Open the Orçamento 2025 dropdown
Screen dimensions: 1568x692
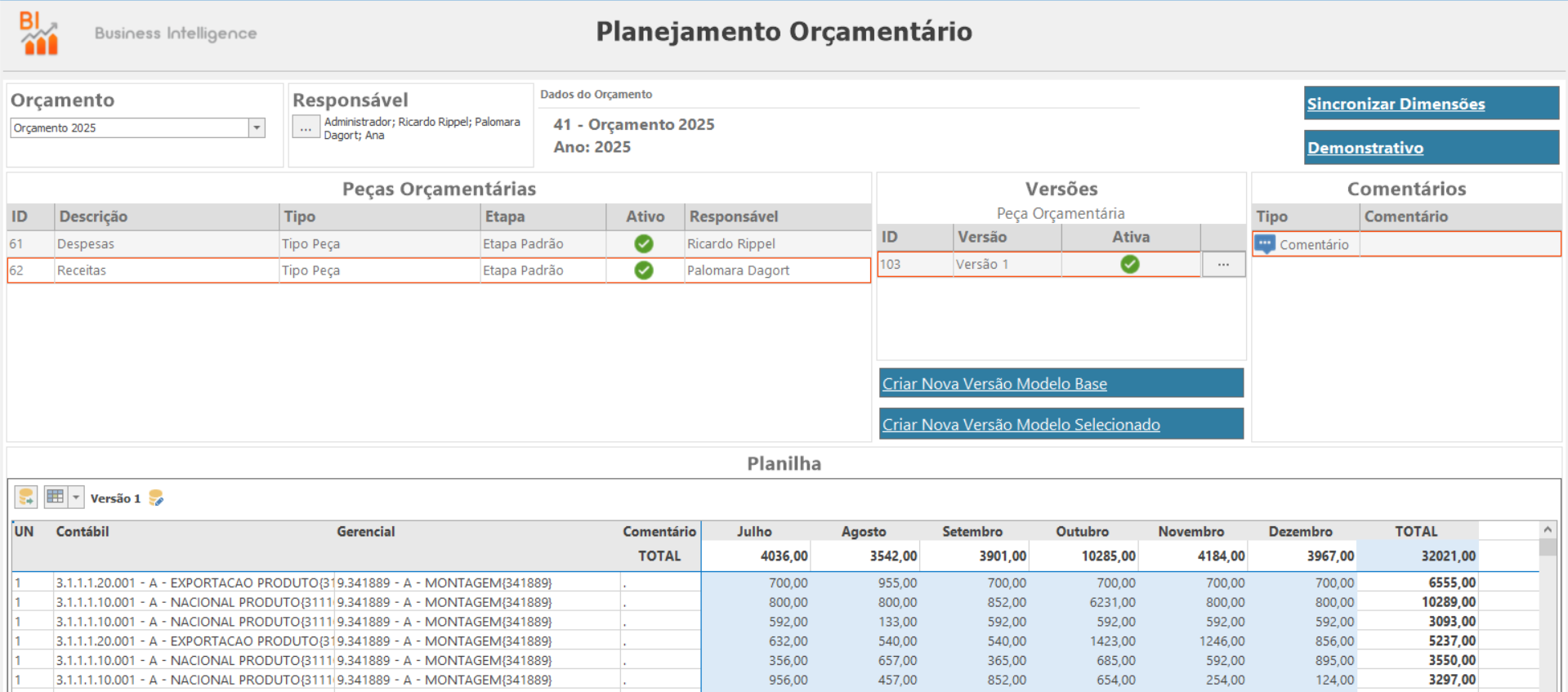[x=257, y=127]
